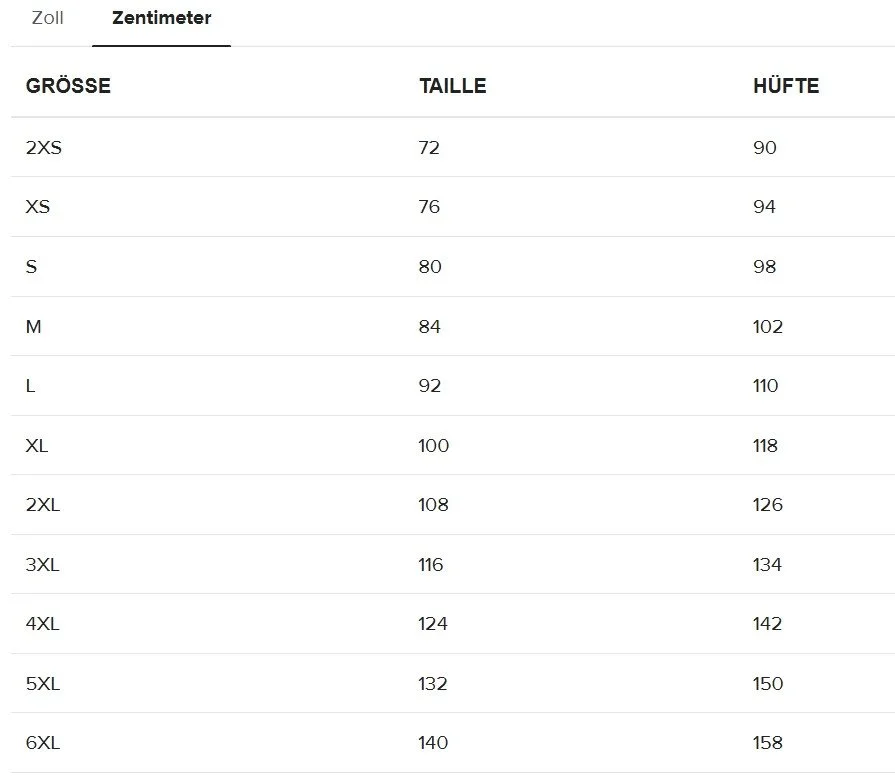Click hip value 90 for 2XS
Screen dimensions: 895x778
coord(765,147)
